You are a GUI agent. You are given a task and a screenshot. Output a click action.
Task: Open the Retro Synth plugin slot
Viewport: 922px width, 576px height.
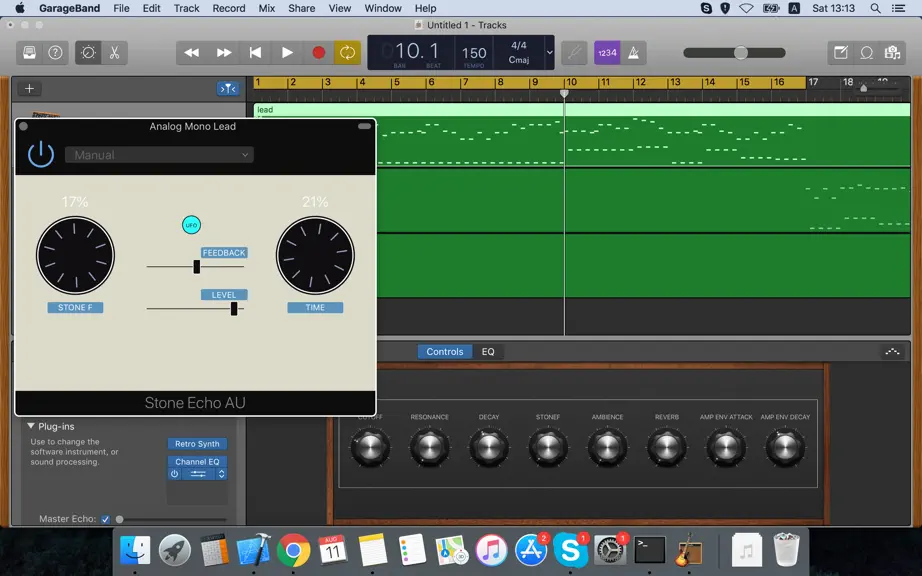[x=197, y=444]
